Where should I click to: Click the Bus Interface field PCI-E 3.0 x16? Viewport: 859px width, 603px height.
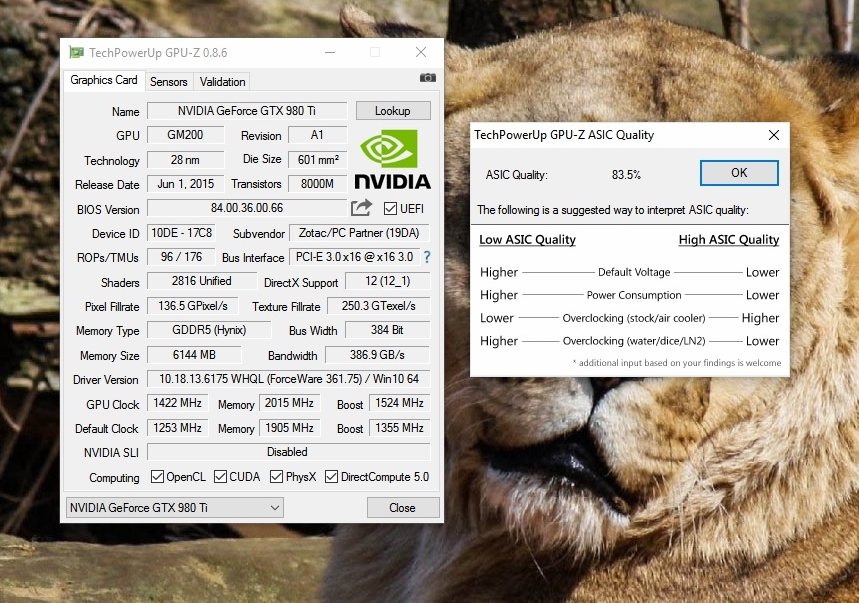(x=354, y=257)
